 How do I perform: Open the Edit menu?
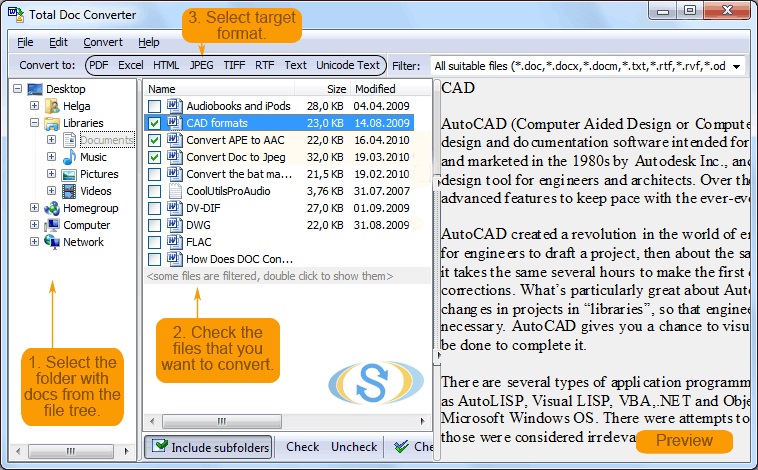(x=58, y=43)
